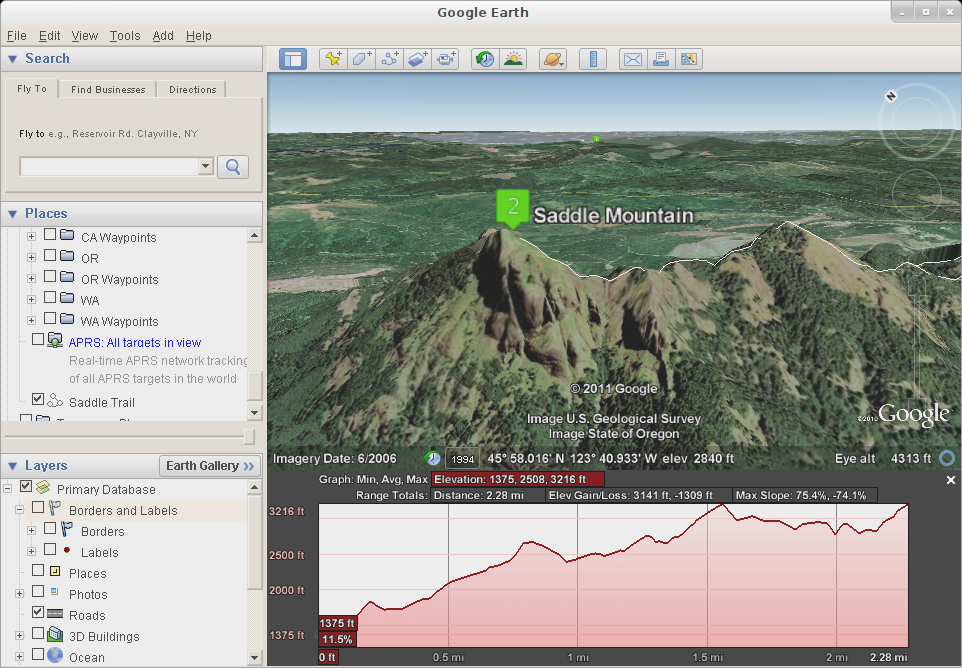Enable the OR folder checkbox

pyautogui.click(x=50, y=255)
